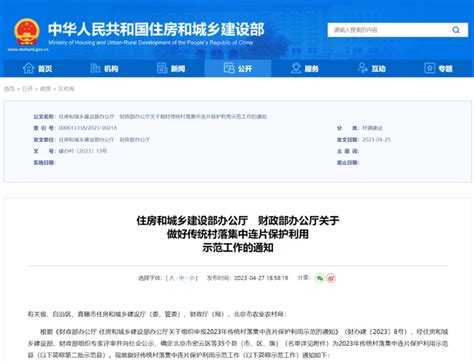This screenshot has width=474, height=364.
Task: Click the 实施日期 field label
Action: (x=44, y=163)
